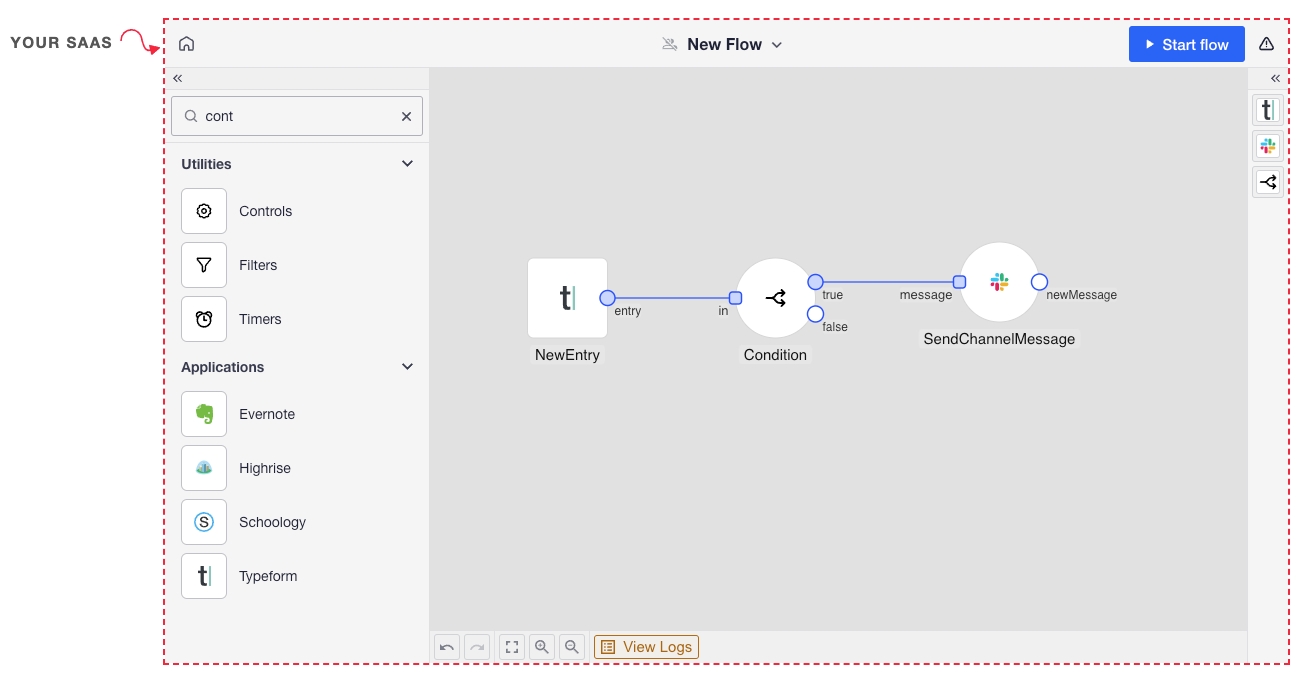This screenshot has width=1309, height=688.
Task: Collapse the Applications section
Action: (x=407, y=367)
